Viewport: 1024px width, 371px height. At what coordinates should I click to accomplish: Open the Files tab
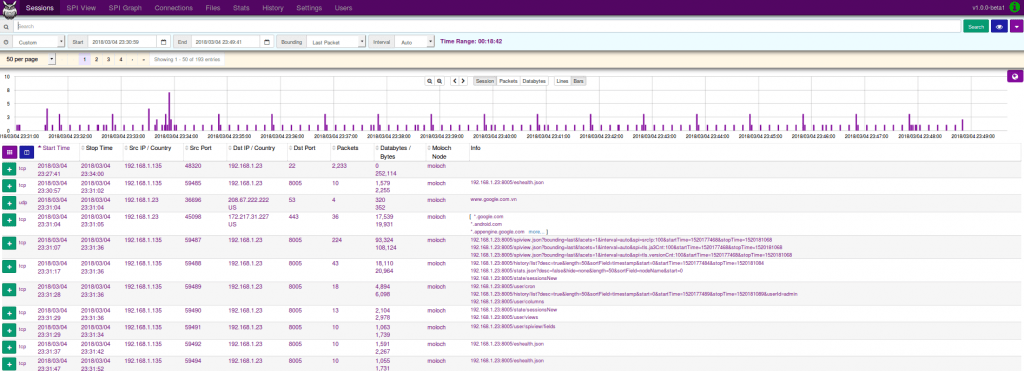[213, 8]
